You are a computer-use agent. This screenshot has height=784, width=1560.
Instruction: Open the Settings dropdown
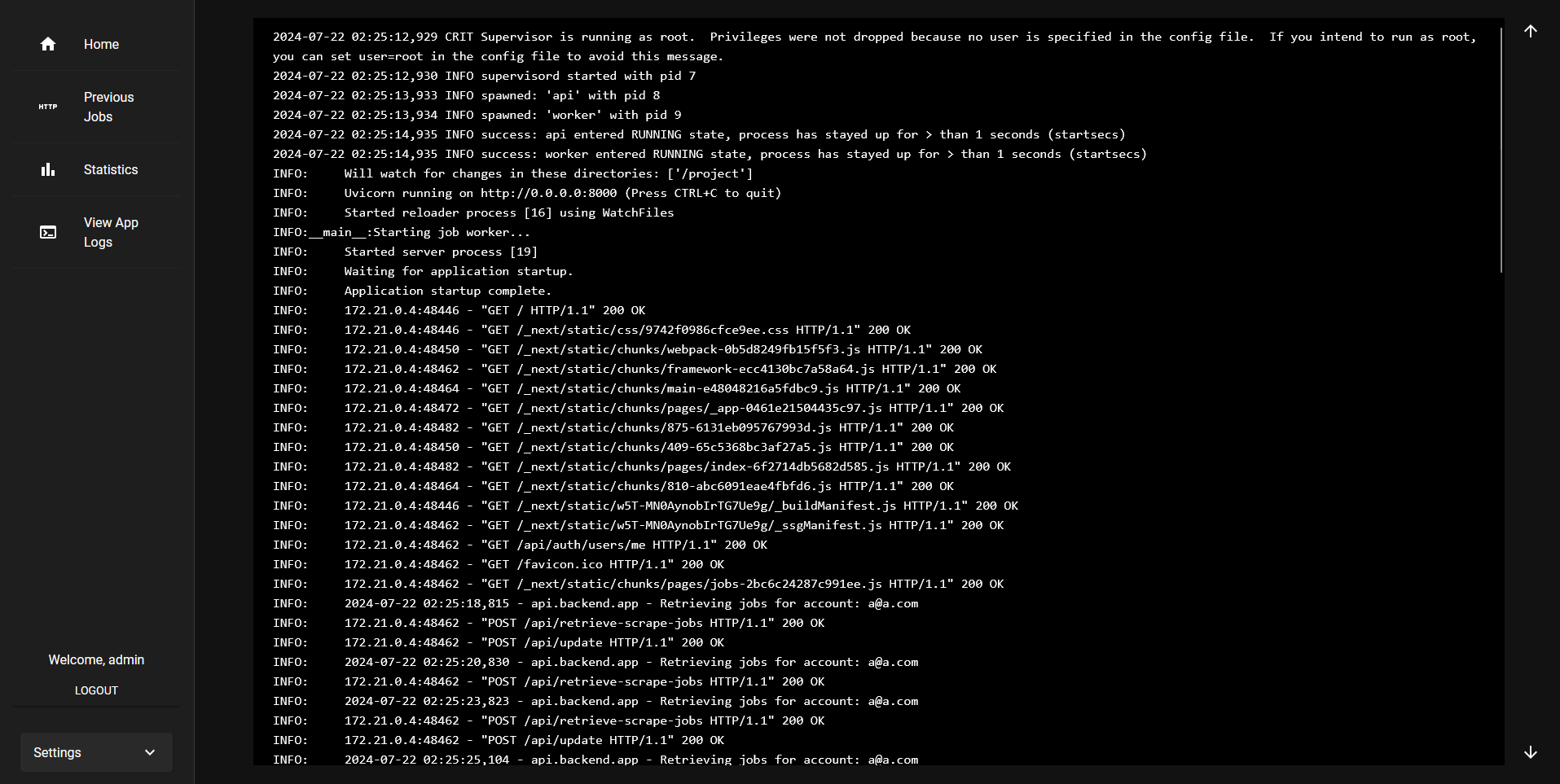click(x=96, y=752)
